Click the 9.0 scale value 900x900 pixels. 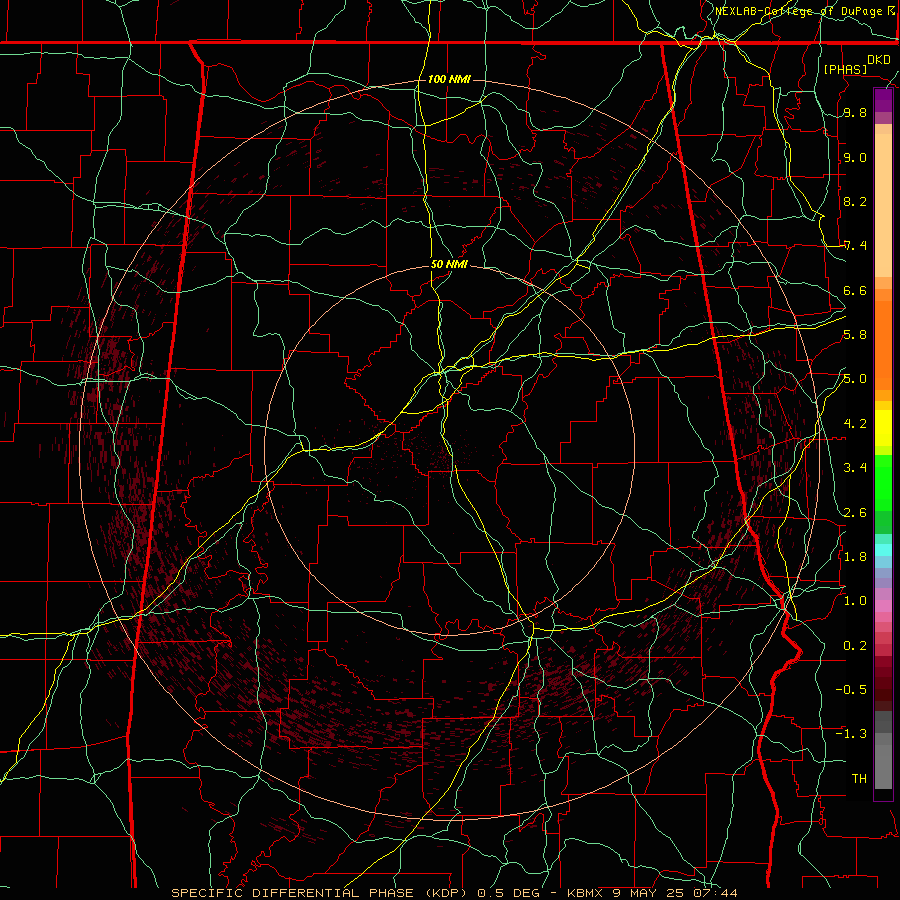pos(855,157)
